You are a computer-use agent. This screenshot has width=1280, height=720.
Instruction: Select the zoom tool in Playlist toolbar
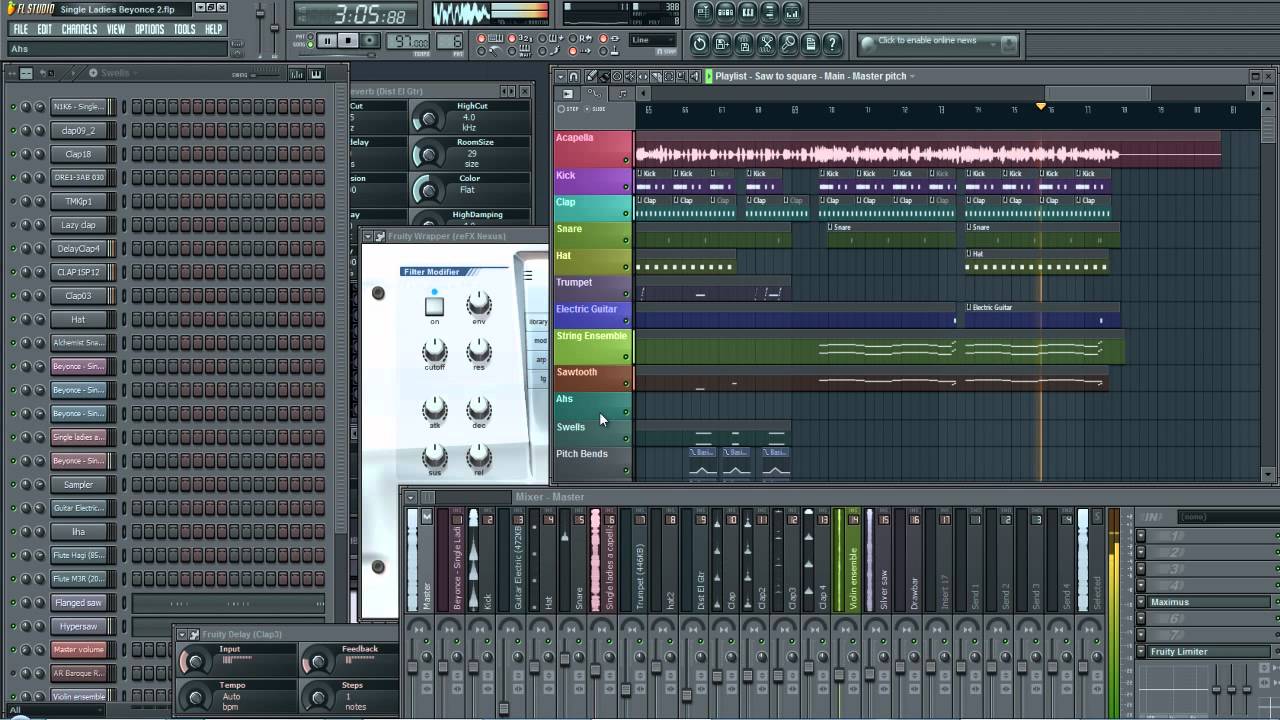click(682, 76)
